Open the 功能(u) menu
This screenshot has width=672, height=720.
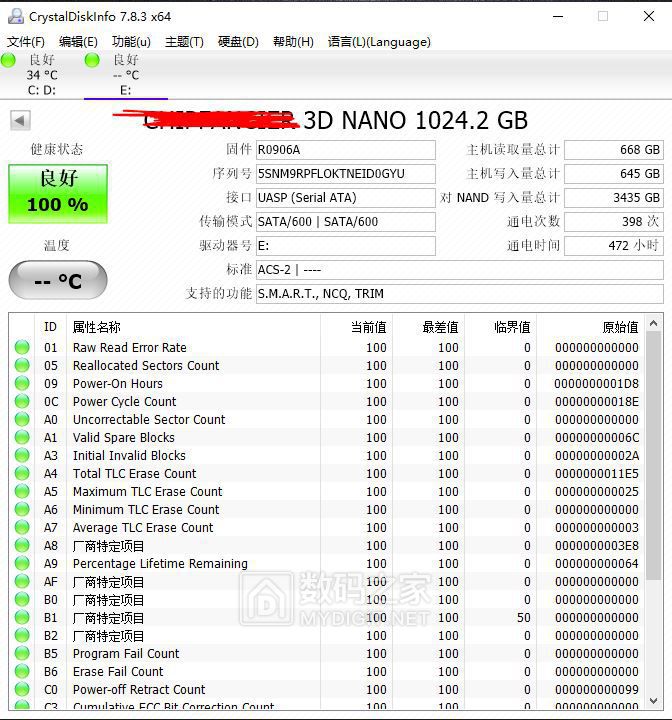tap(131, 42)
